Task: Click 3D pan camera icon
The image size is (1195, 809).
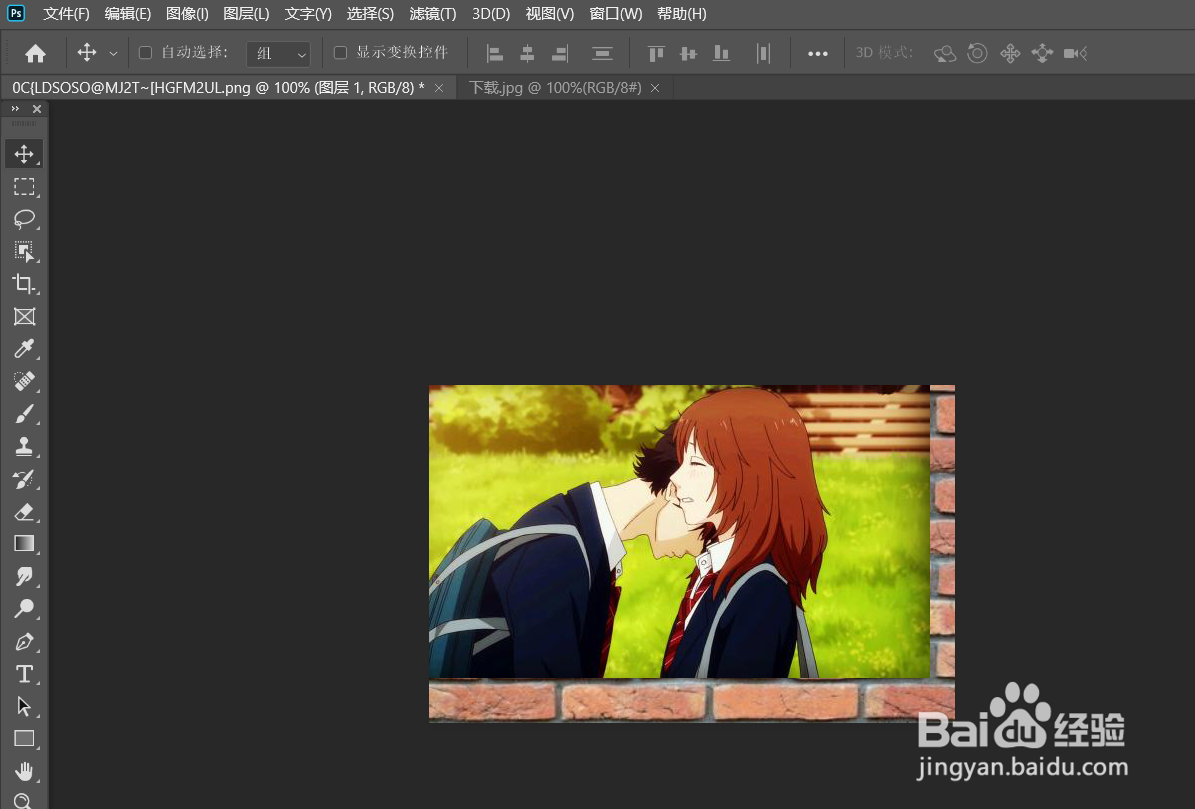Action: [x=1010, y=53]
